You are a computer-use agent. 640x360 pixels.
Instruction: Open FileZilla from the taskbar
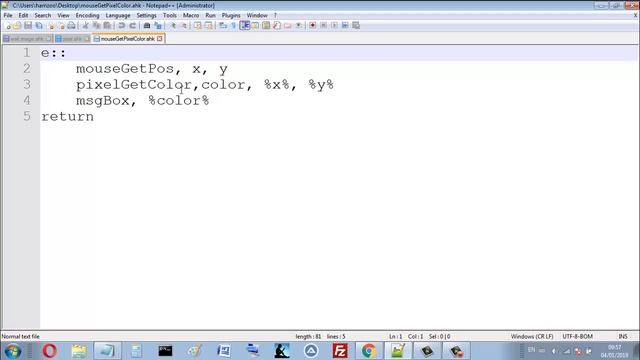[340, 351]
